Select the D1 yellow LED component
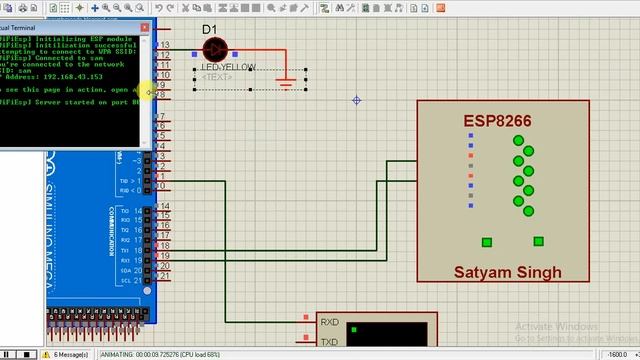The width and height of the screenshot is (640, 360). click(x=215, y=50)
